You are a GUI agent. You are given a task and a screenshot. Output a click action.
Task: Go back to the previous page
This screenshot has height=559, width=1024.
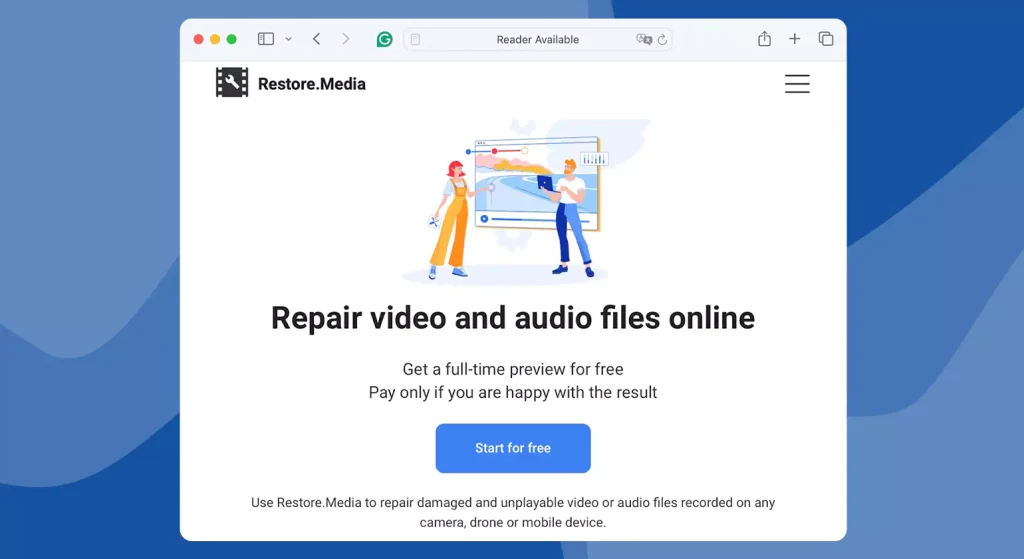pos(317,39)
